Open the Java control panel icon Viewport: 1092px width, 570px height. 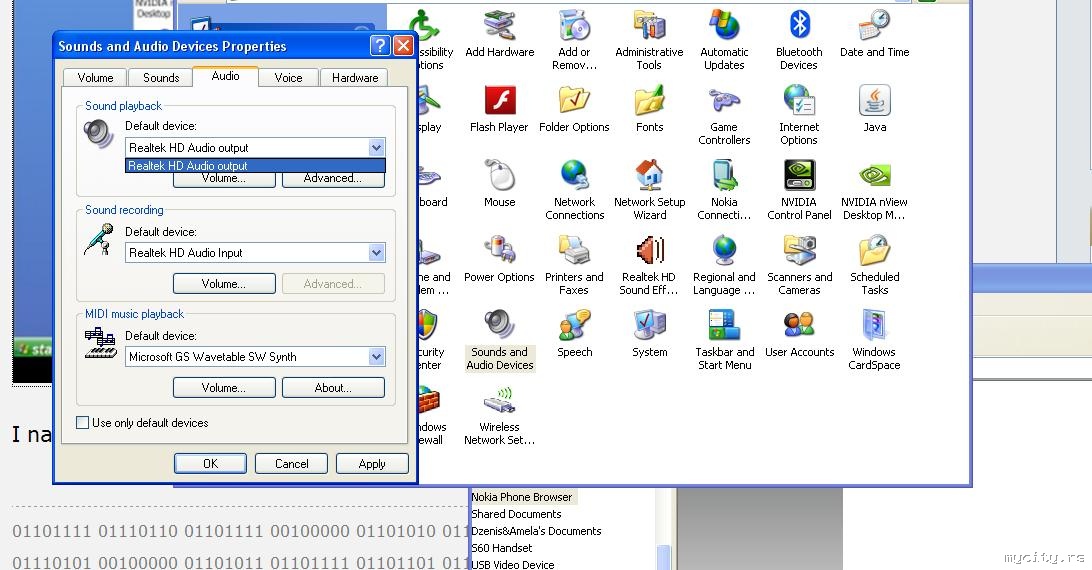[875, 109]
